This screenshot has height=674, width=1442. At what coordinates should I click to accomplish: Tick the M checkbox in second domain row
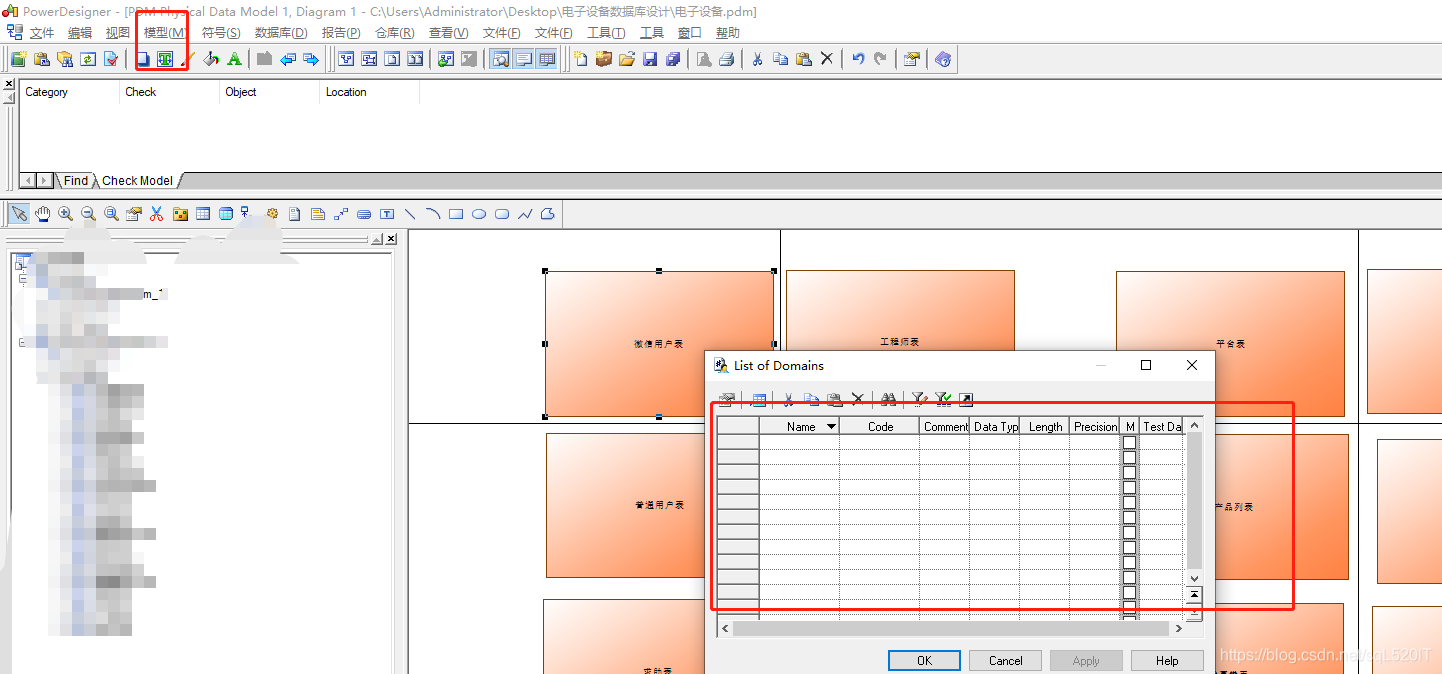1129,457
